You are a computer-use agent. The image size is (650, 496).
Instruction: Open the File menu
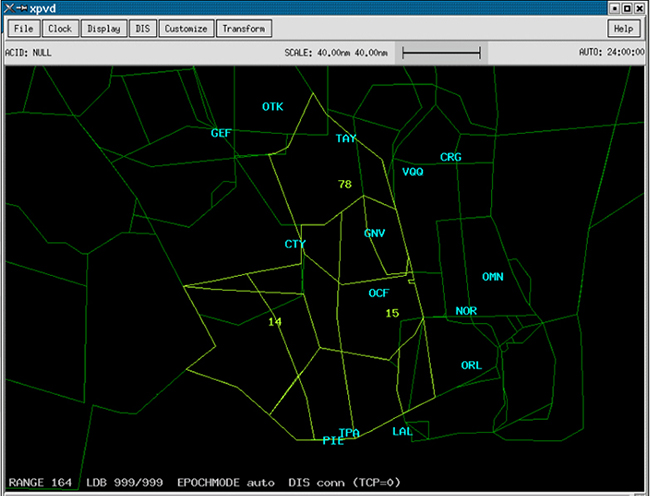point(25,29)
